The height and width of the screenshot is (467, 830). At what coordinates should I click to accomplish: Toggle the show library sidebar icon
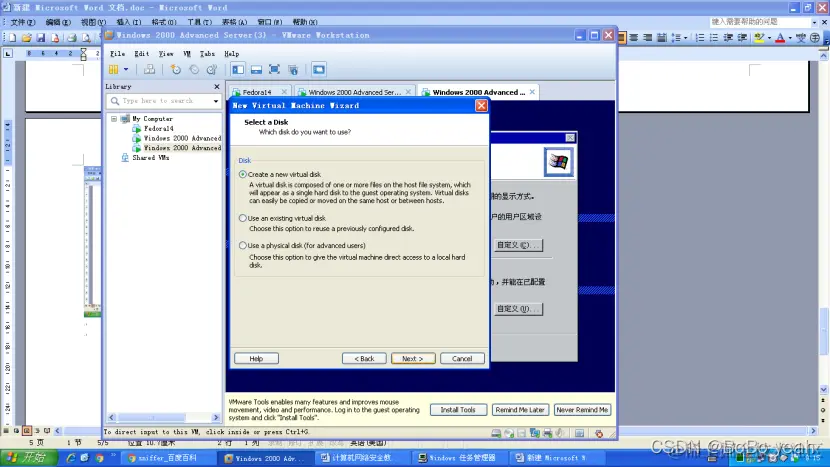coord(238,69)
